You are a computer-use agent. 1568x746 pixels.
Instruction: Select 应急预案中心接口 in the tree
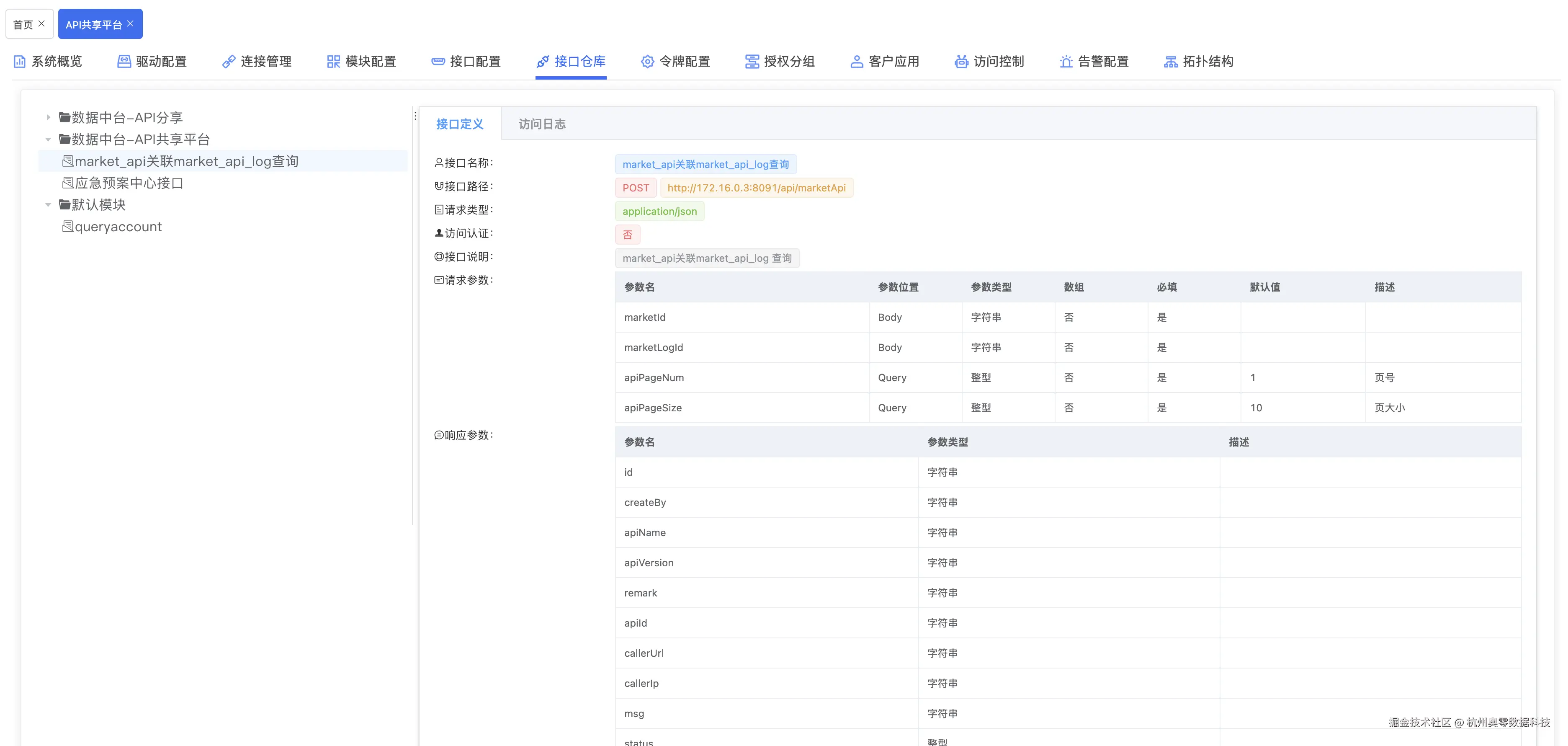[x=129, y=183]
